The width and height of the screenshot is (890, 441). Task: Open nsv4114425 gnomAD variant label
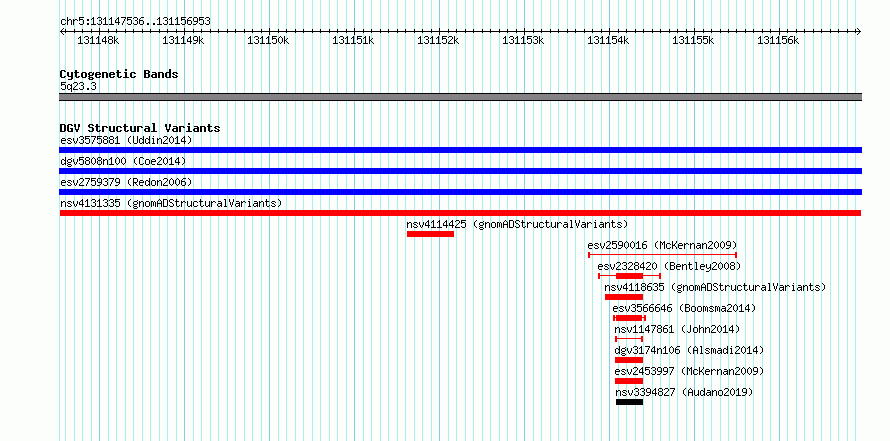pos(517,224)
